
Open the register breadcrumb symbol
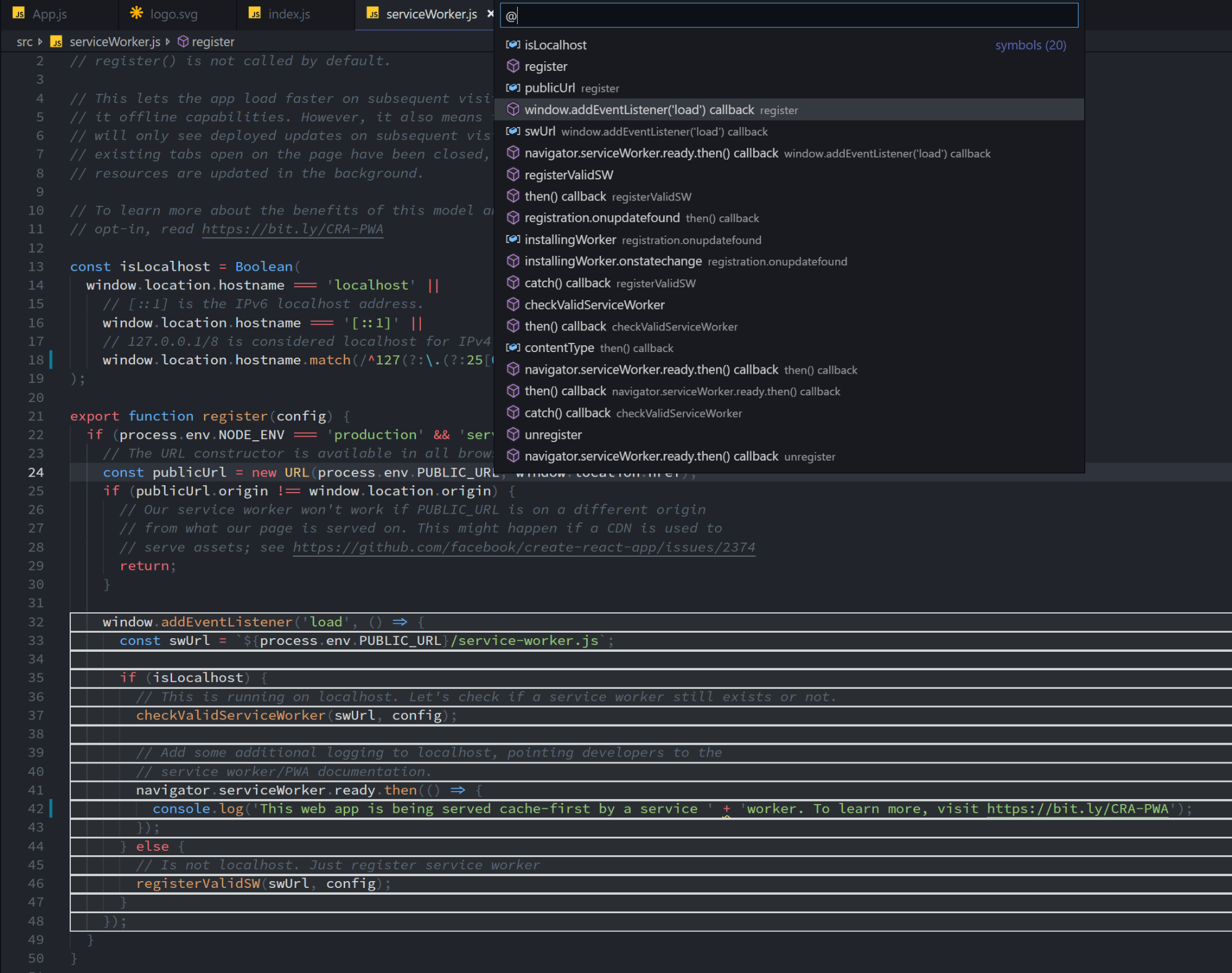click(213, 41)
